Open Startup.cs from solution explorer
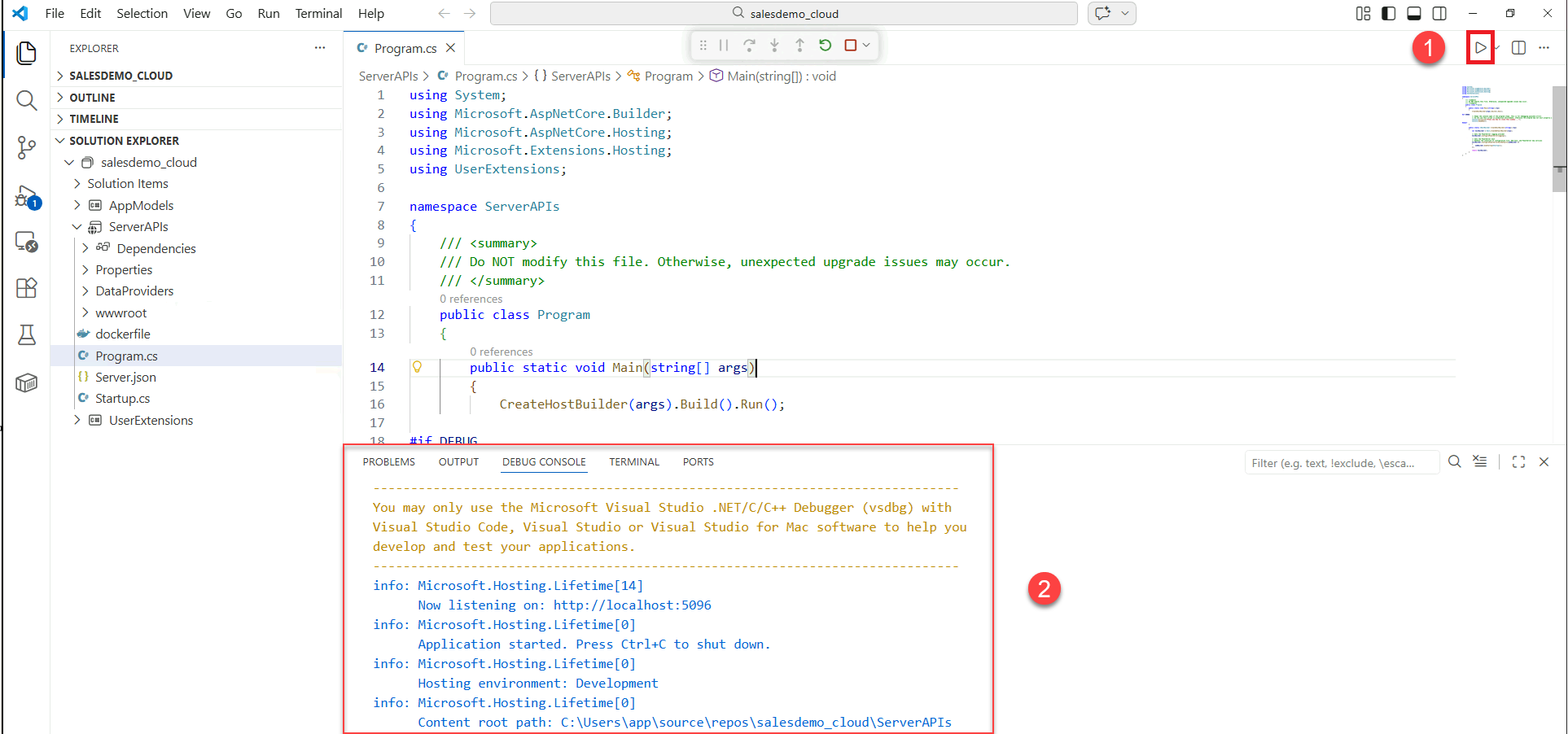 pos(122,399)
